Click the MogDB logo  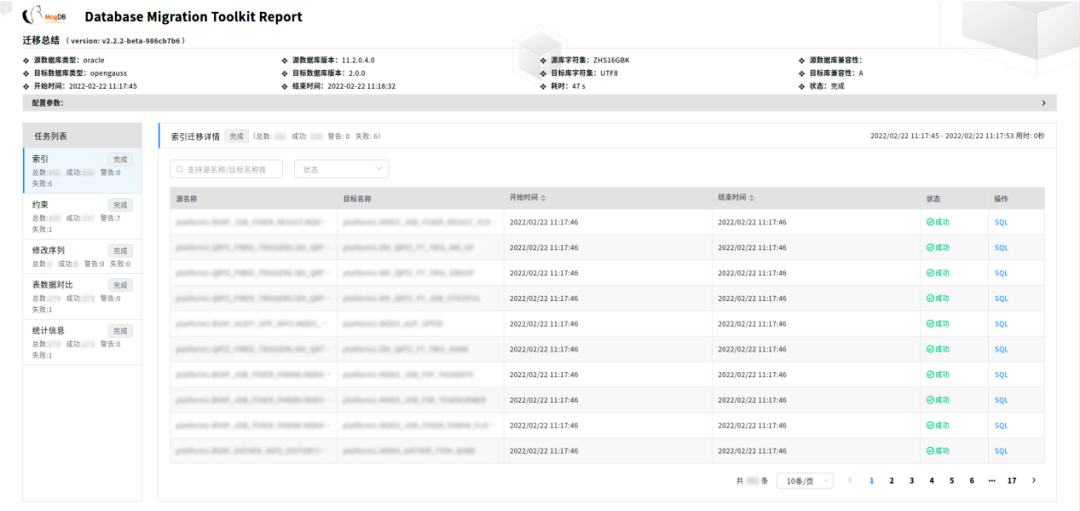[45, 17]
